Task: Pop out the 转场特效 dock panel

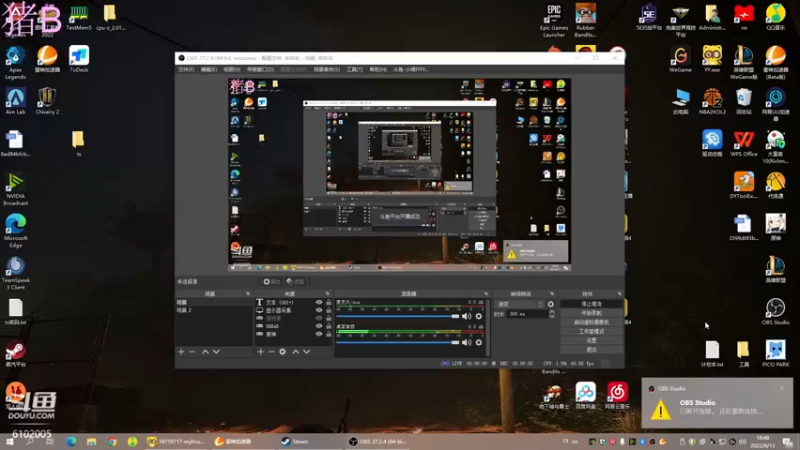Action: (552, 294)
